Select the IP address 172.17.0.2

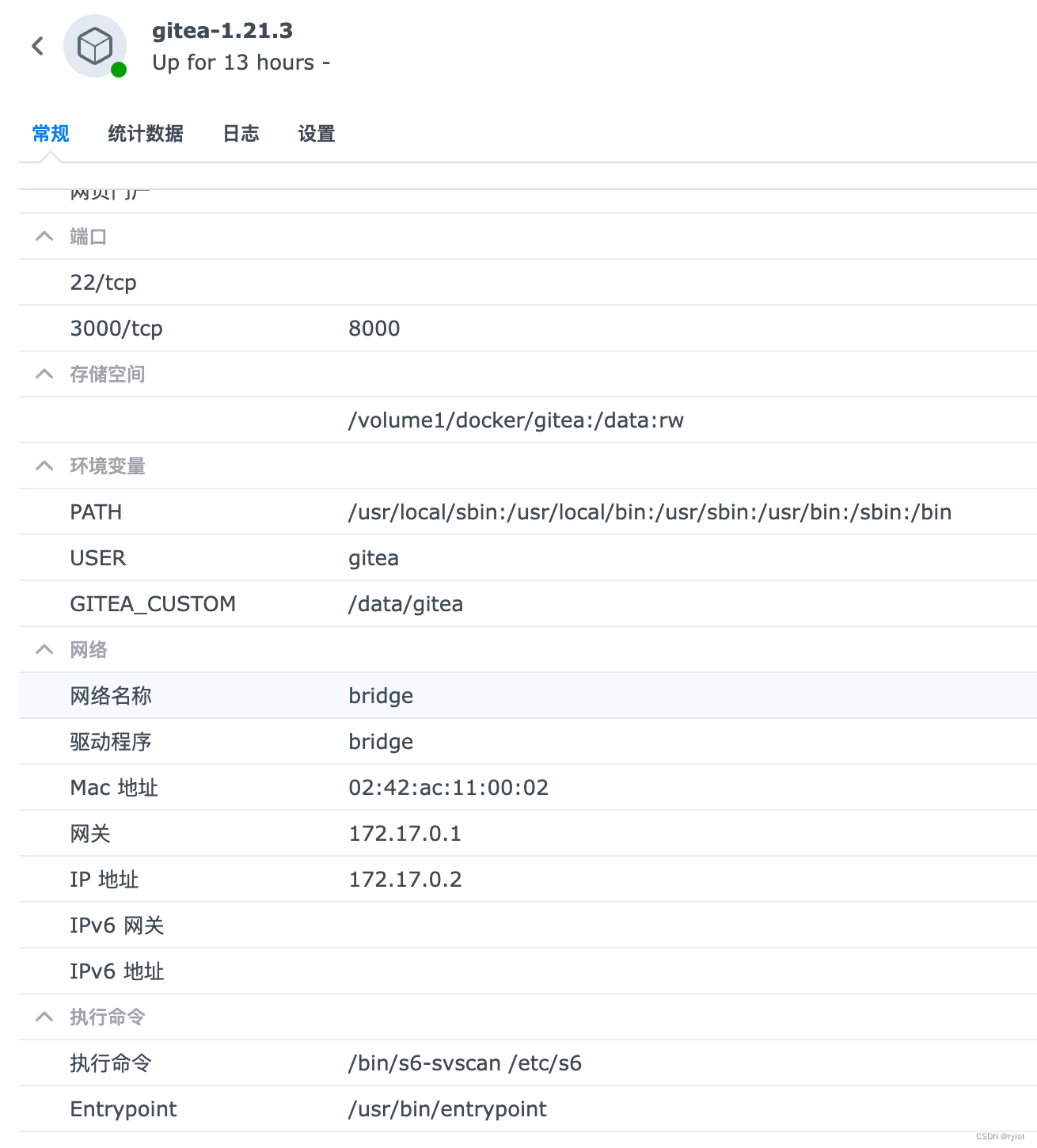click(405, 880)
